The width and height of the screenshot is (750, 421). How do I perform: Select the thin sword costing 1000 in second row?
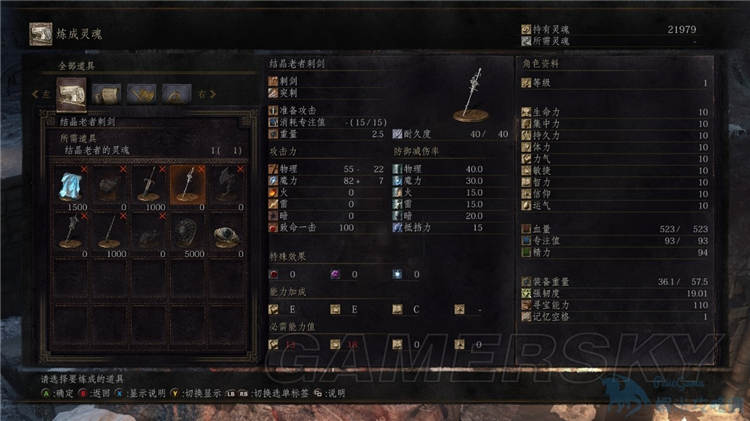click(x=110, y=235)
